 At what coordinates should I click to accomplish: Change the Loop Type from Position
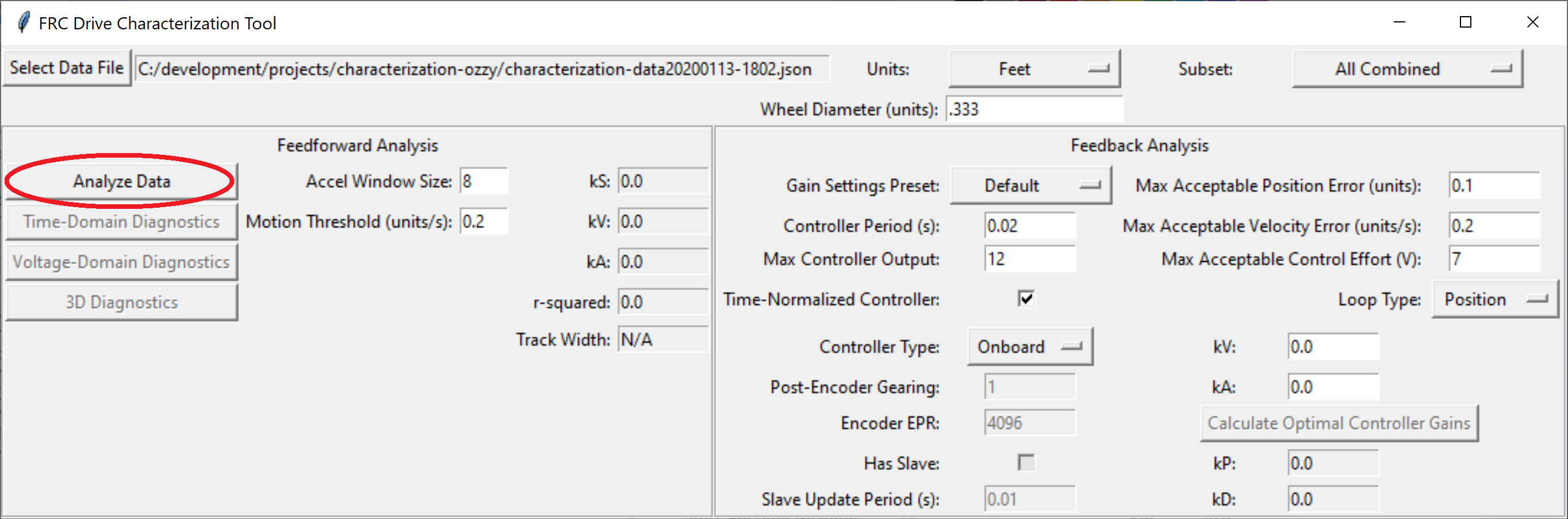(x=1494, y=299)
